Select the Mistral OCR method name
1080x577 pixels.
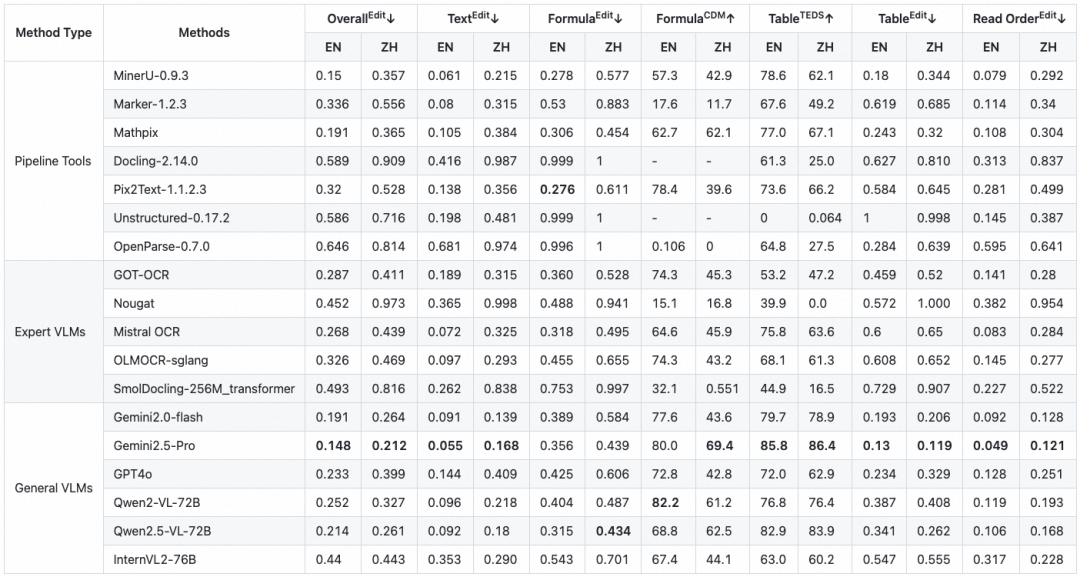click(146, 332)
